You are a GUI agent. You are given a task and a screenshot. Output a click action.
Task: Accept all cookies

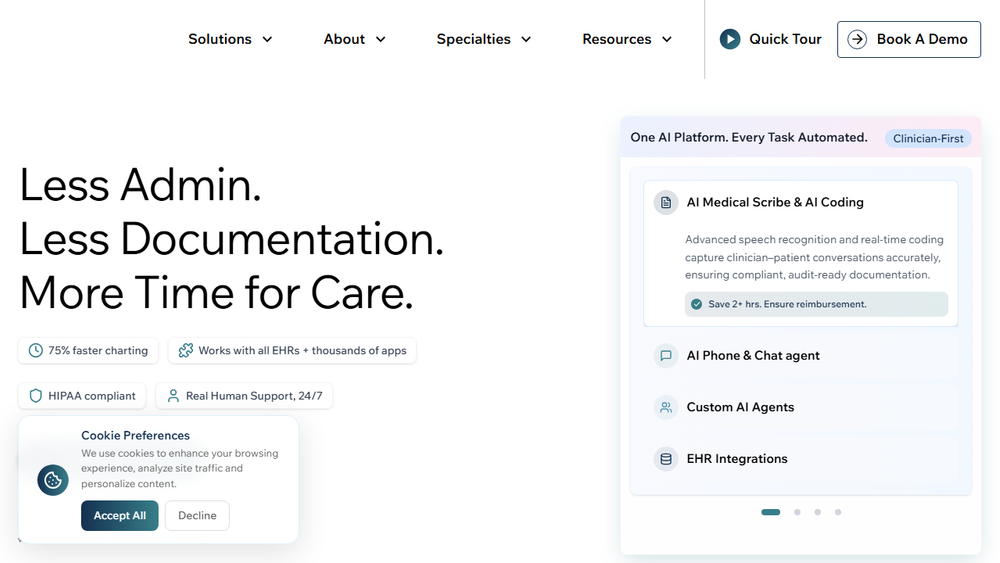120,516
